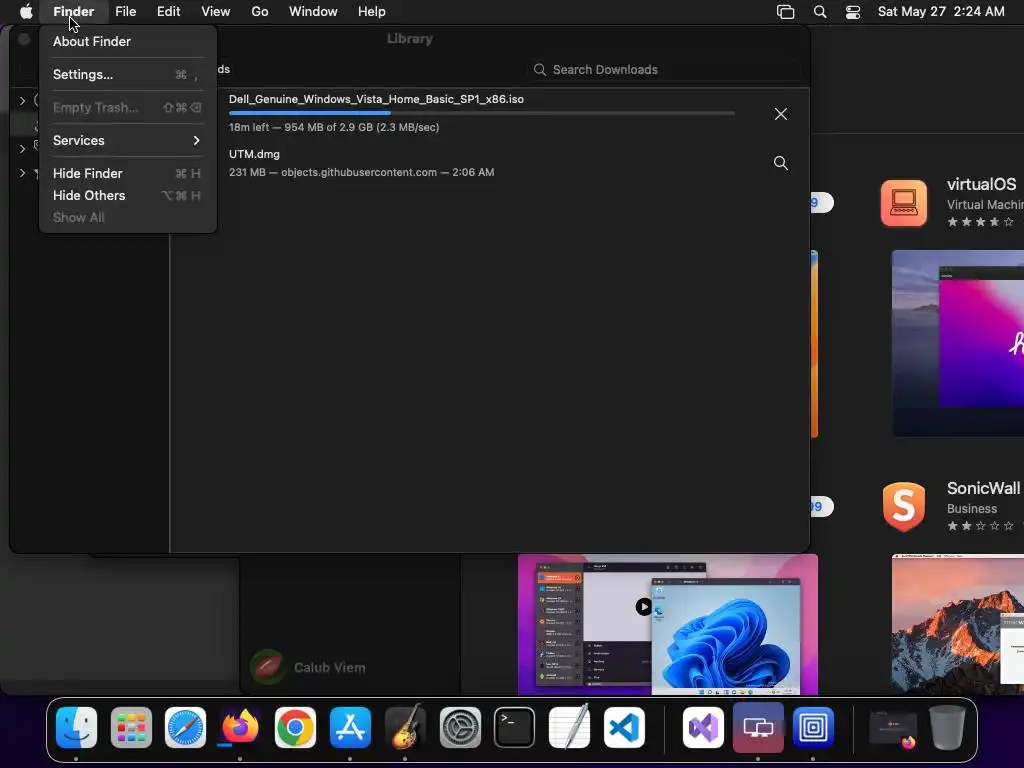This screenshot has width=1024, height=768.
Task: Expand the Services submenu
Action: tap(128, 140)
